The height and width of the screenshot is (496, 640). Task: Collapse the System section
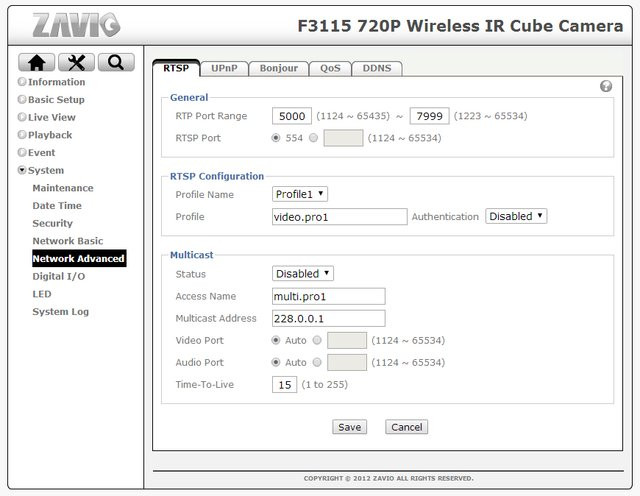pos(41,170)
